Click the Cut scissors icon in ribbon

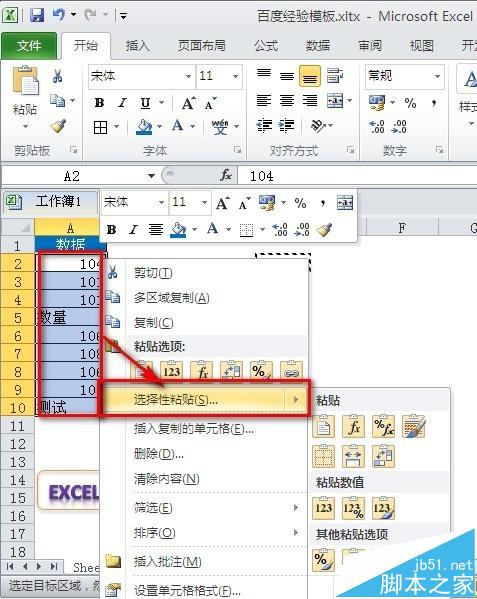58,76
